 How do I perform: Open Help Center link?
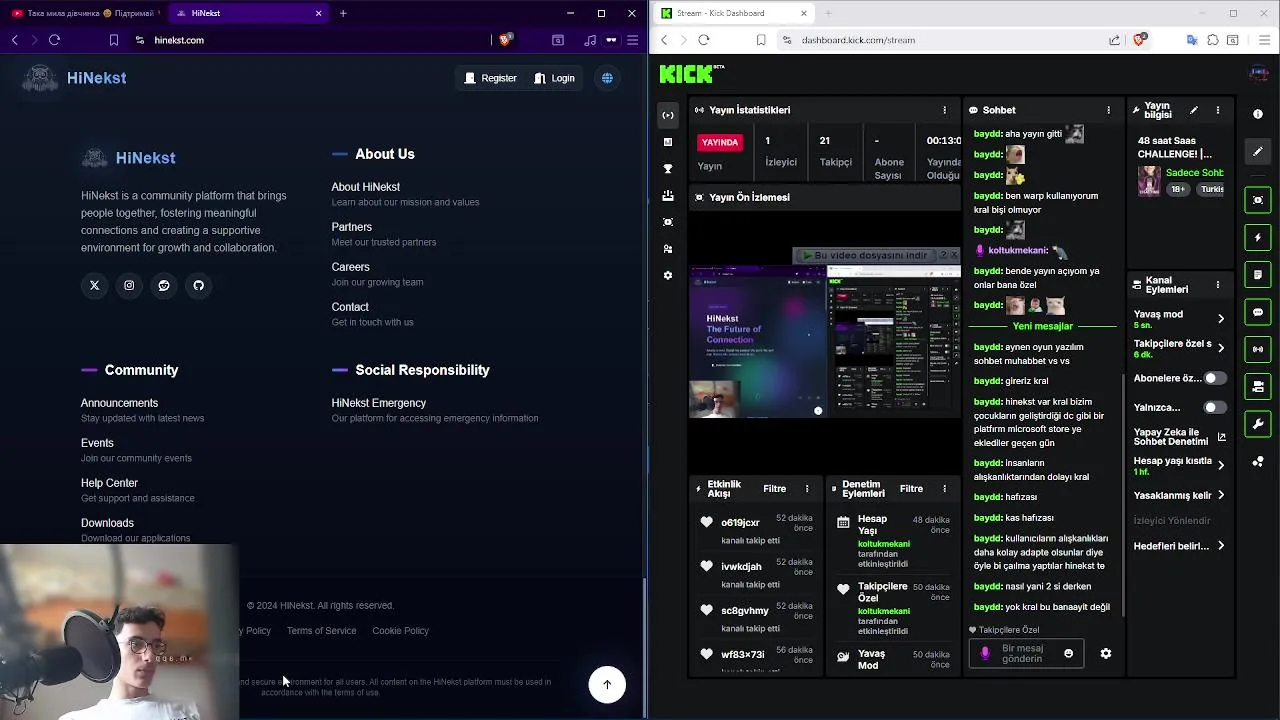[110, 483]
